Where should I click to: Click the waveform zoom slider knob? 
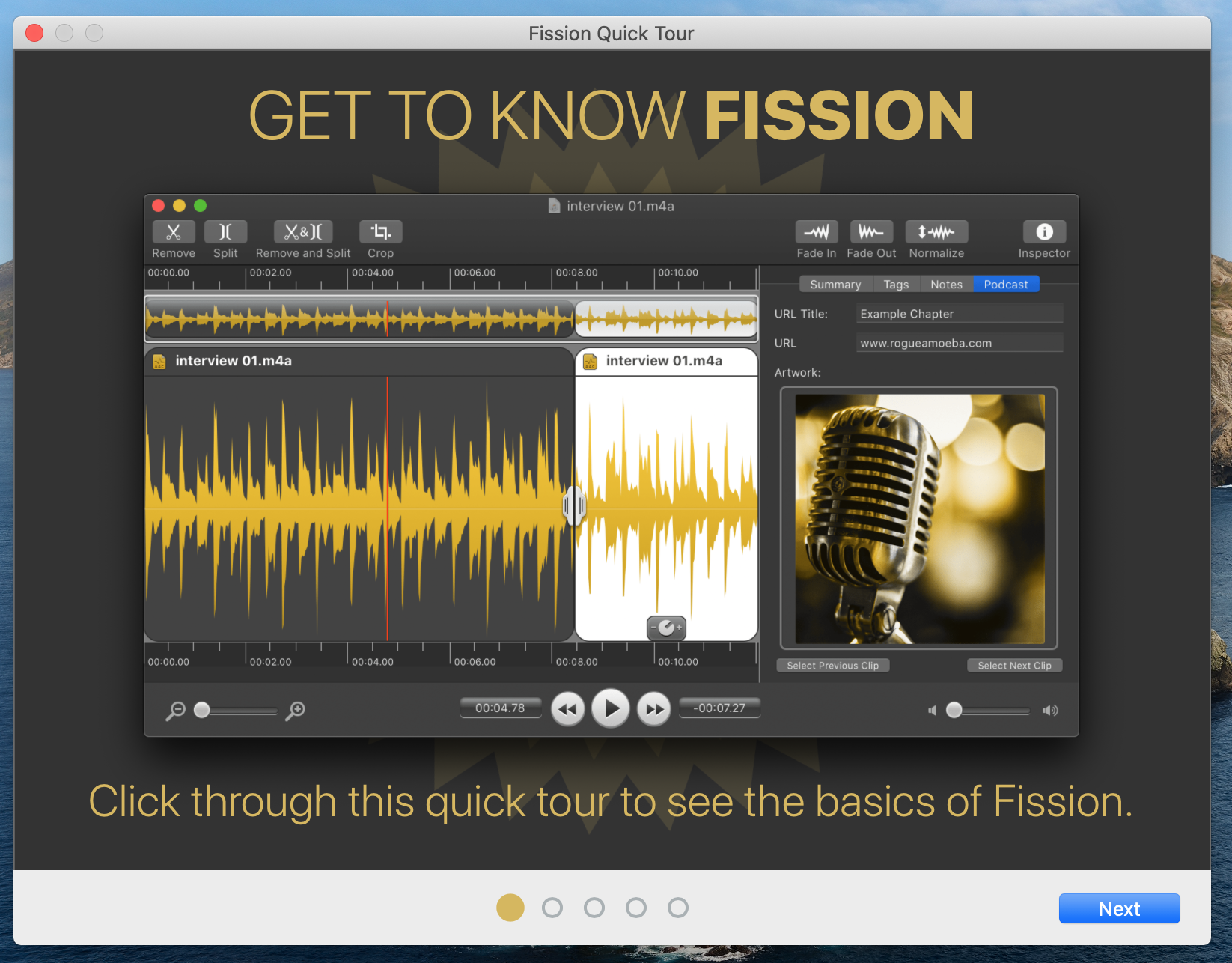coord(201,710)
